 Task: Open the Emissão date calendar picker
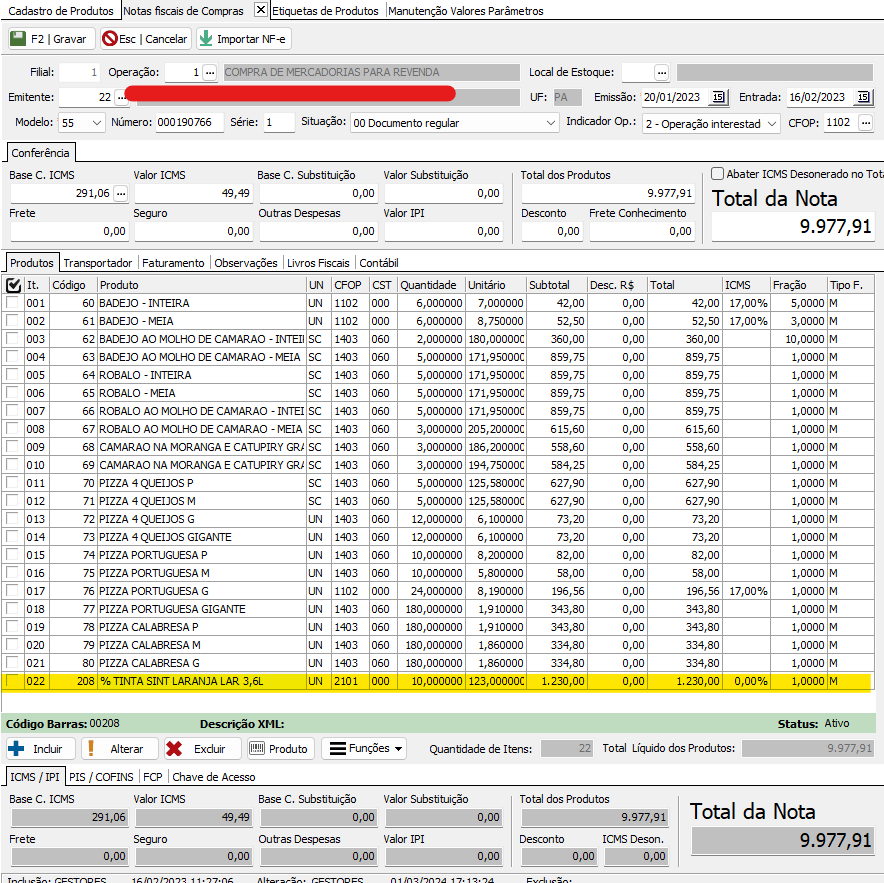point(719,97)
